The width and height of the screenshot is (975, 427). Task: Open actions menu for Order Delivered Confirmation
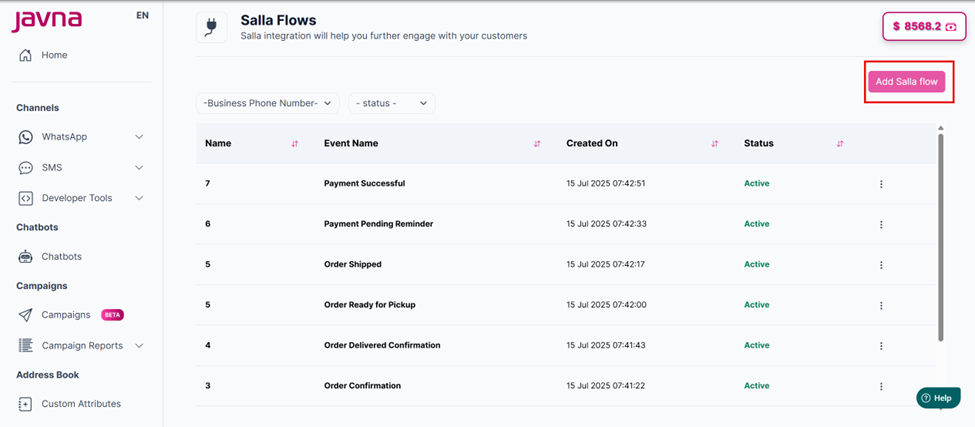[x=881, y=346]
